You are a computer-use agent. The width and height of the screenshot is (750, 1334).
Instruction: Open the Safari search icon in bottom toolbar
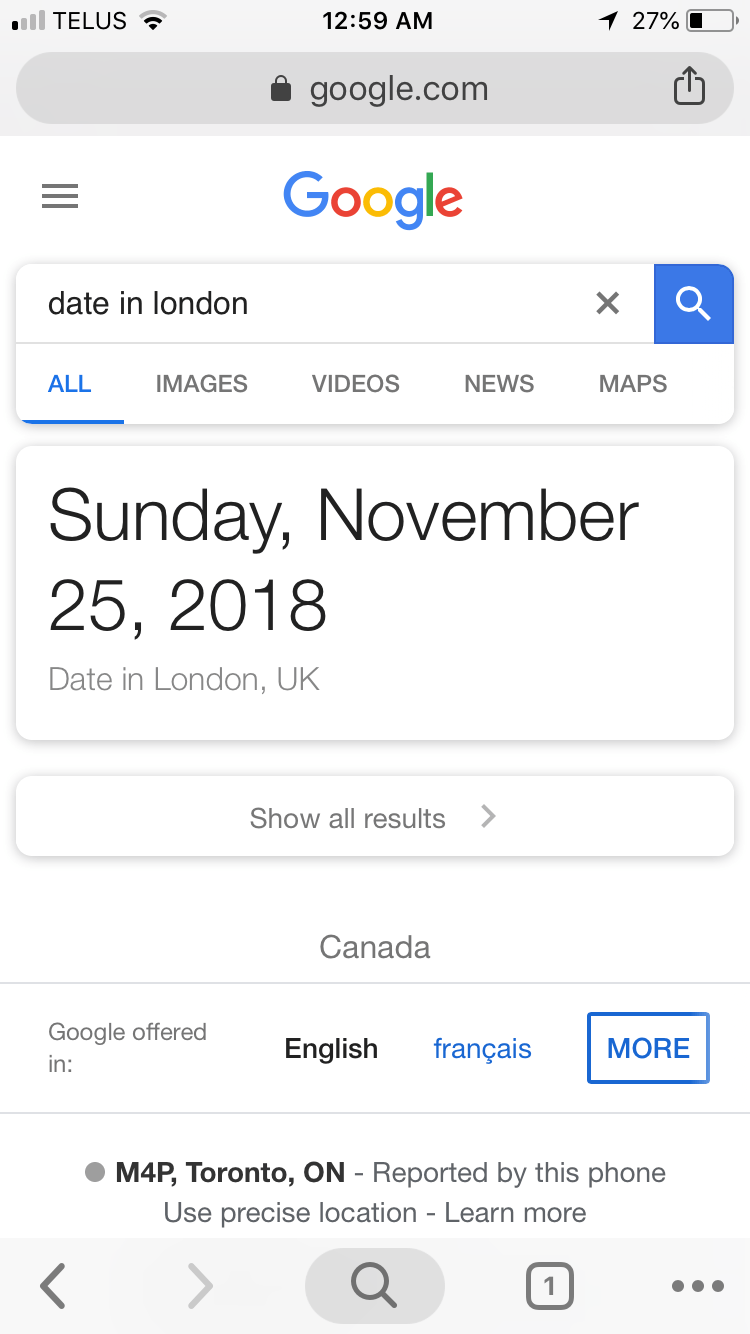[374, 1286]
